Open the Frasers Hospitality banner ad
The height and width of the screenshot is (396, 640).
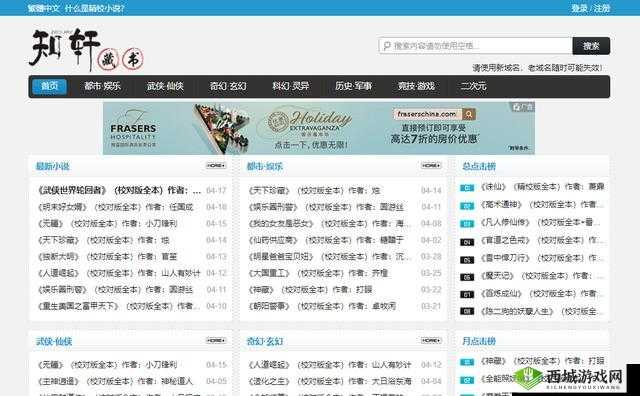[319, 128]
